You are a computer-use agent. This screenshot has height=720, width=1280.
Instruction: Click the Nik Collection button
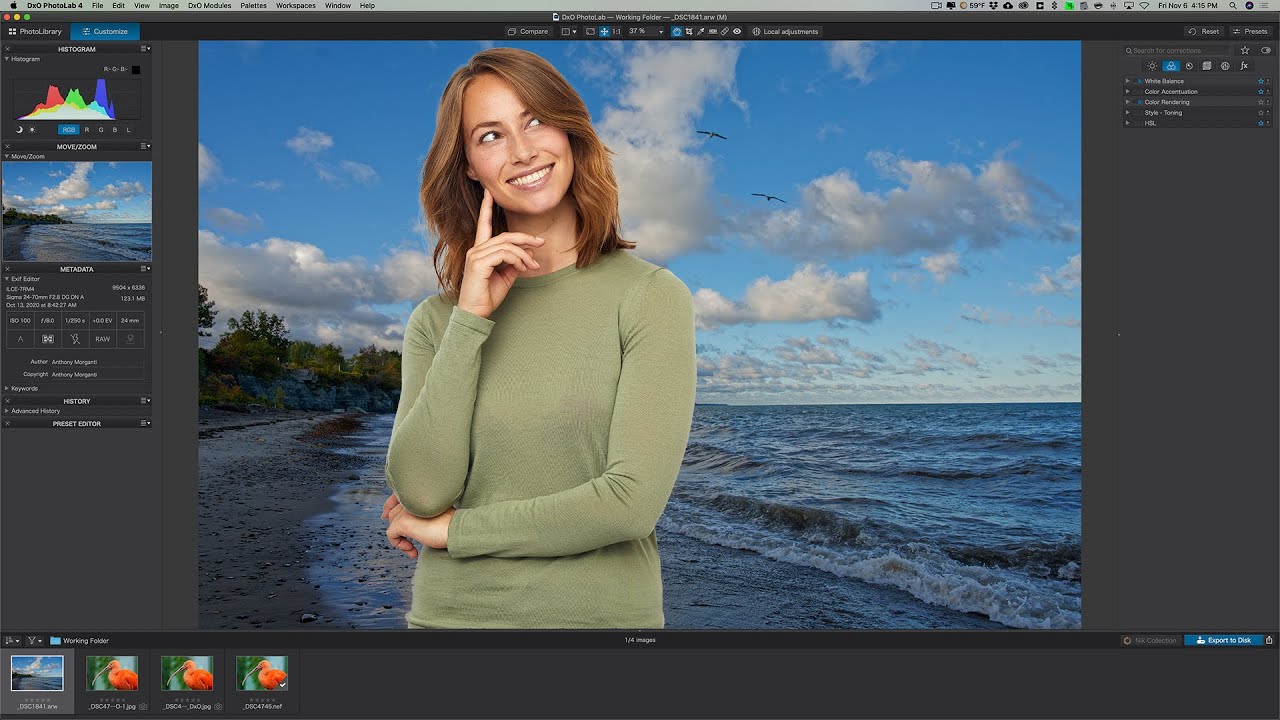(x=1150, y=640)
